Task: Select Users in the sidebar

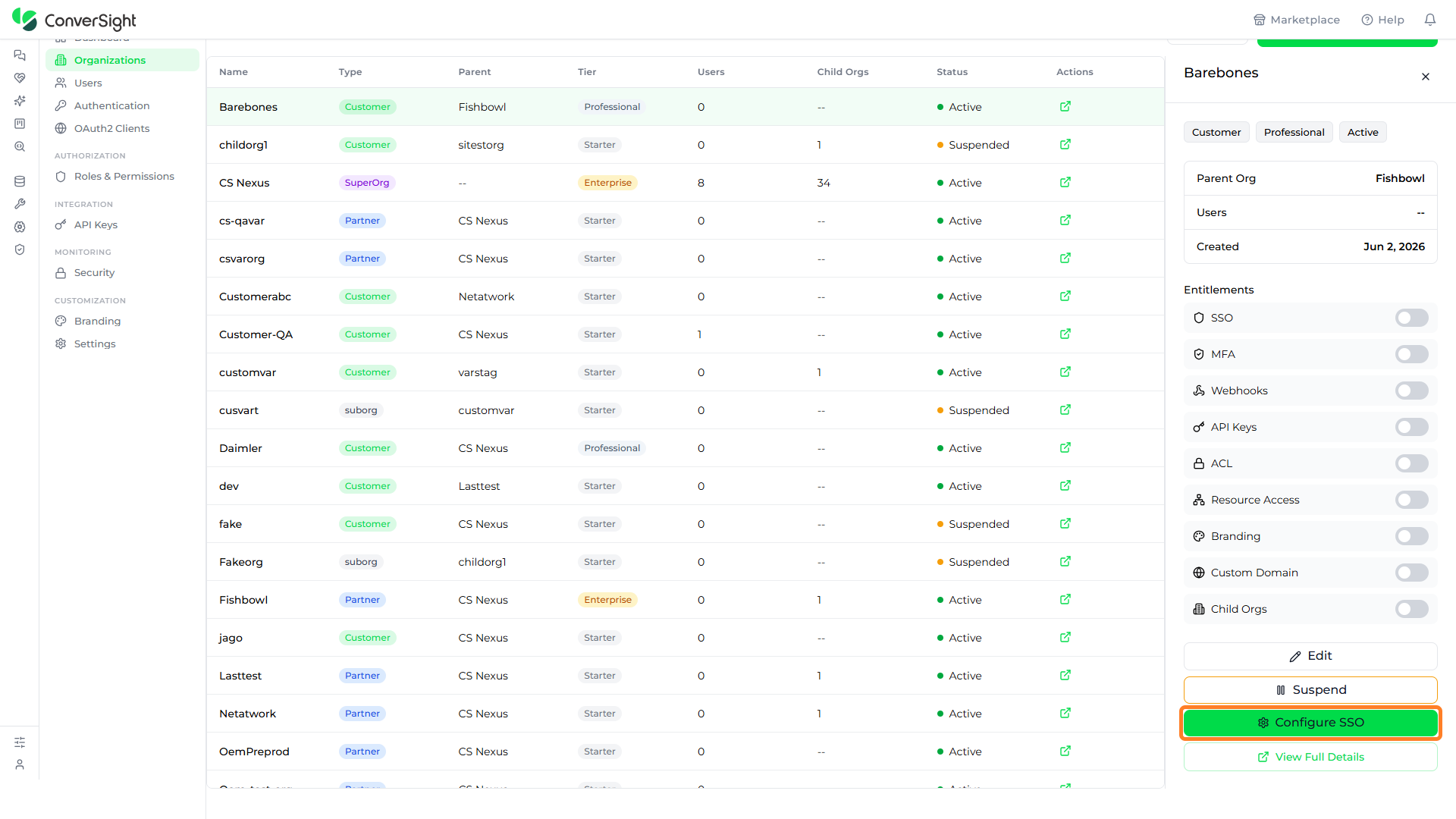Action: [122, 83]
